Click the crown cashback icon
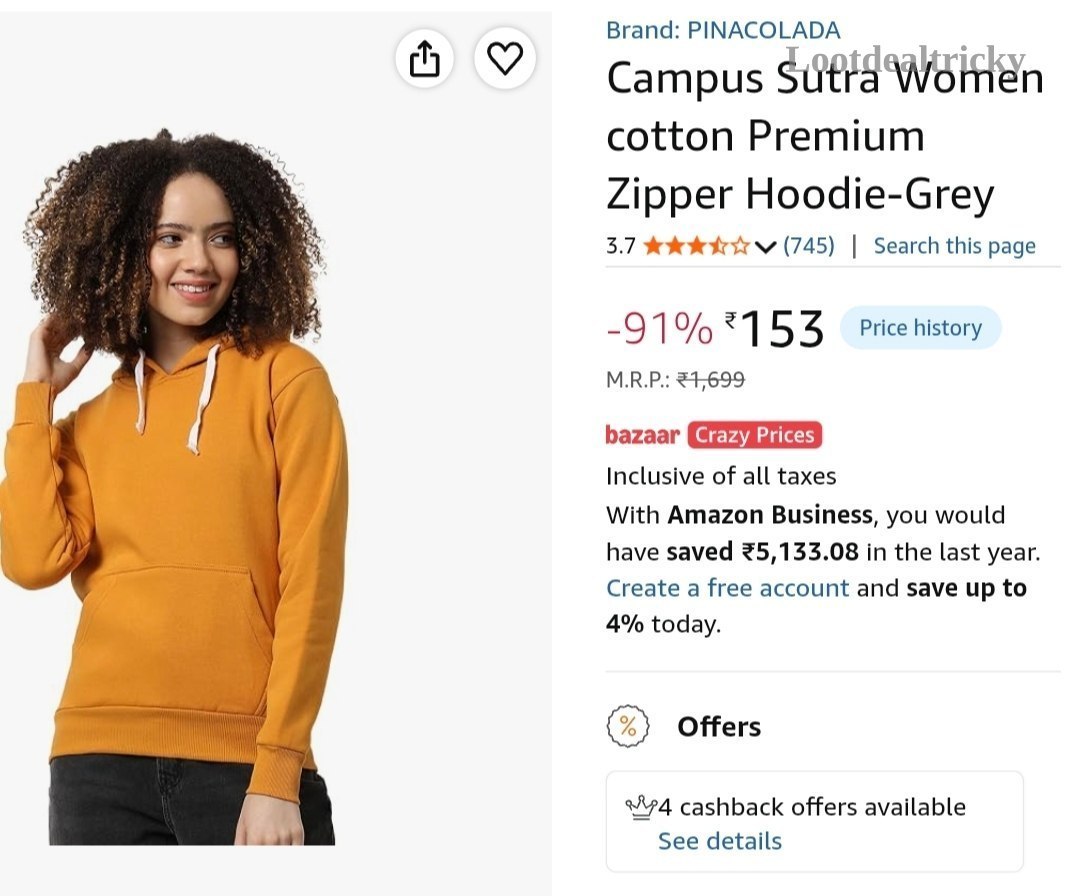Image resolution: width=1080 pixels, height=896 pixels. [x=640, y=807]
